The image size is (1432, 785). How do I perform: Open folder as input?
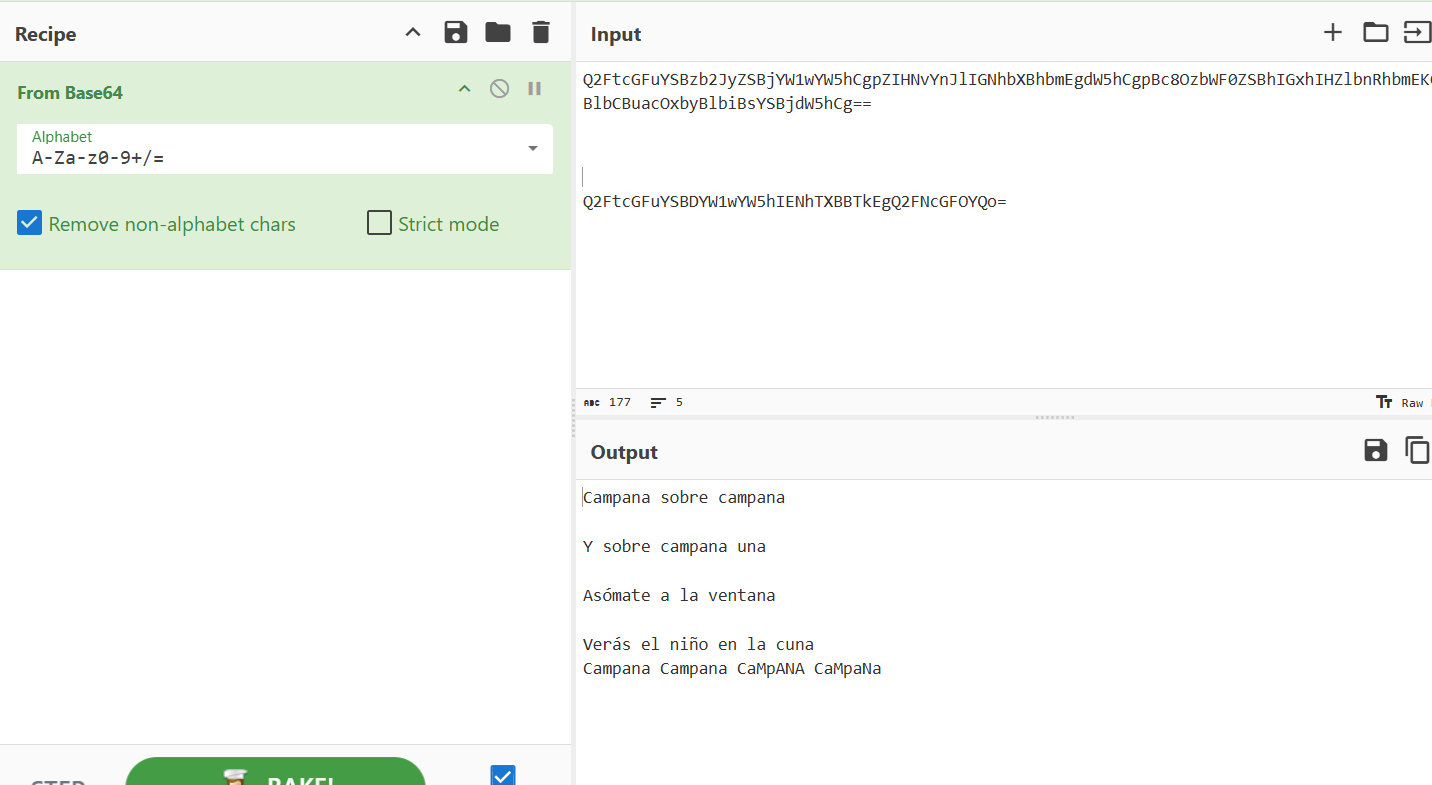[1376, 33]
